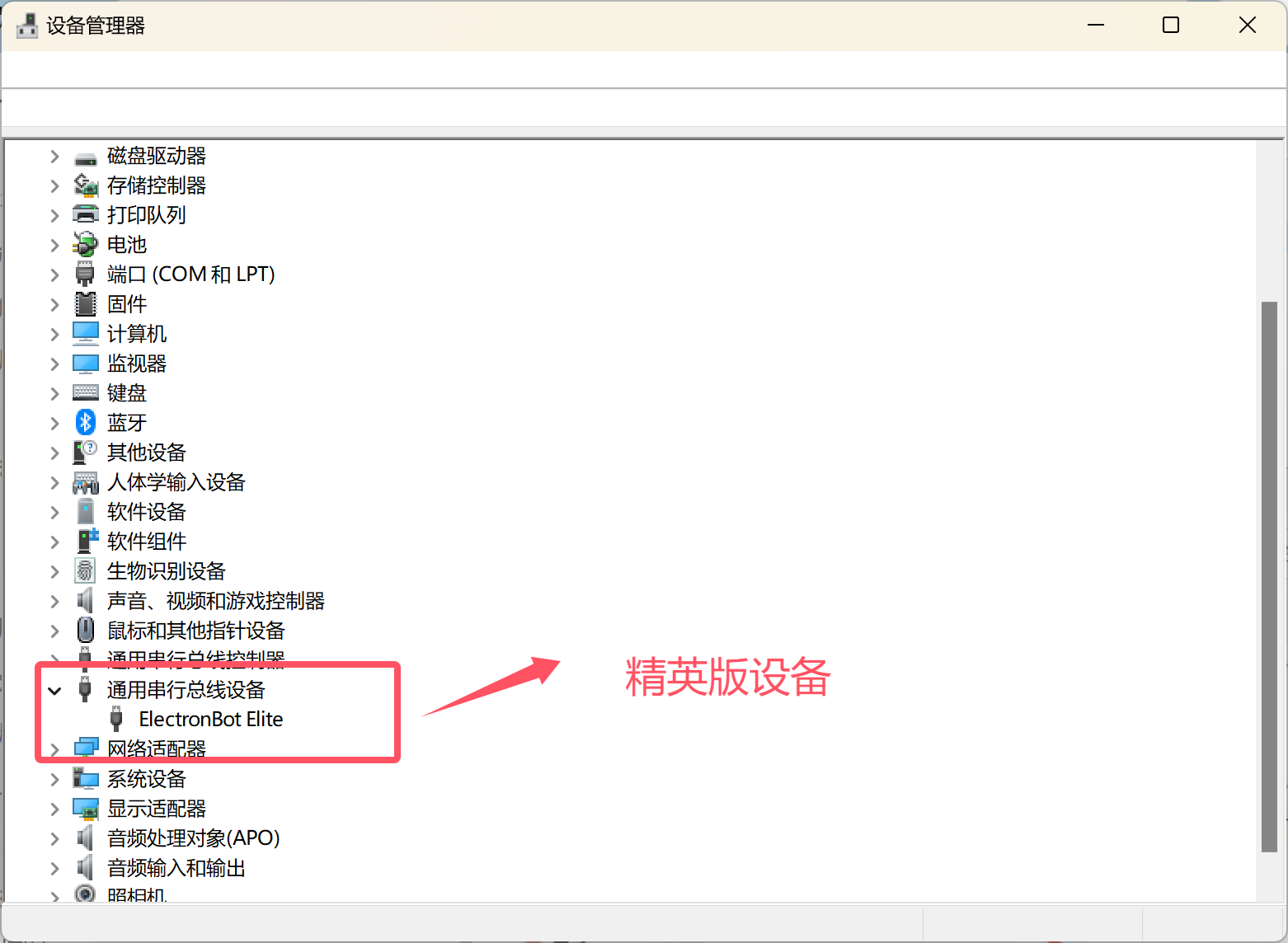Maximize the 设备管理器 window
This screenshot has width=1288, height=943.
pos(1171,26)
